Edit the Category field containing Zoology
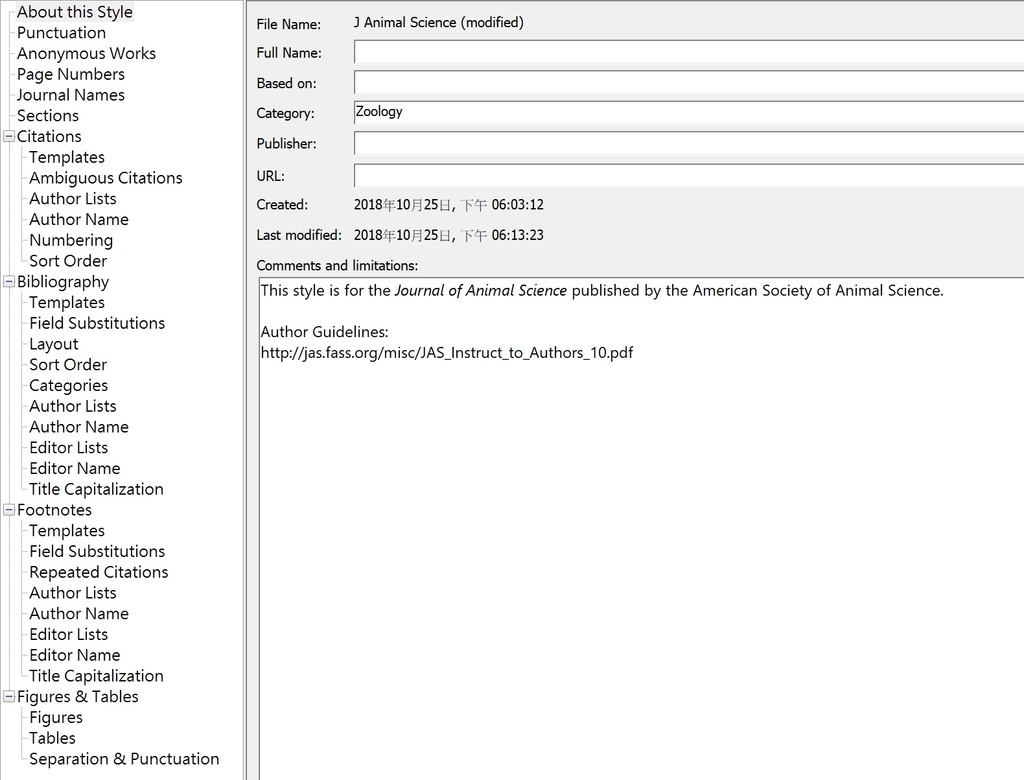 689,112
